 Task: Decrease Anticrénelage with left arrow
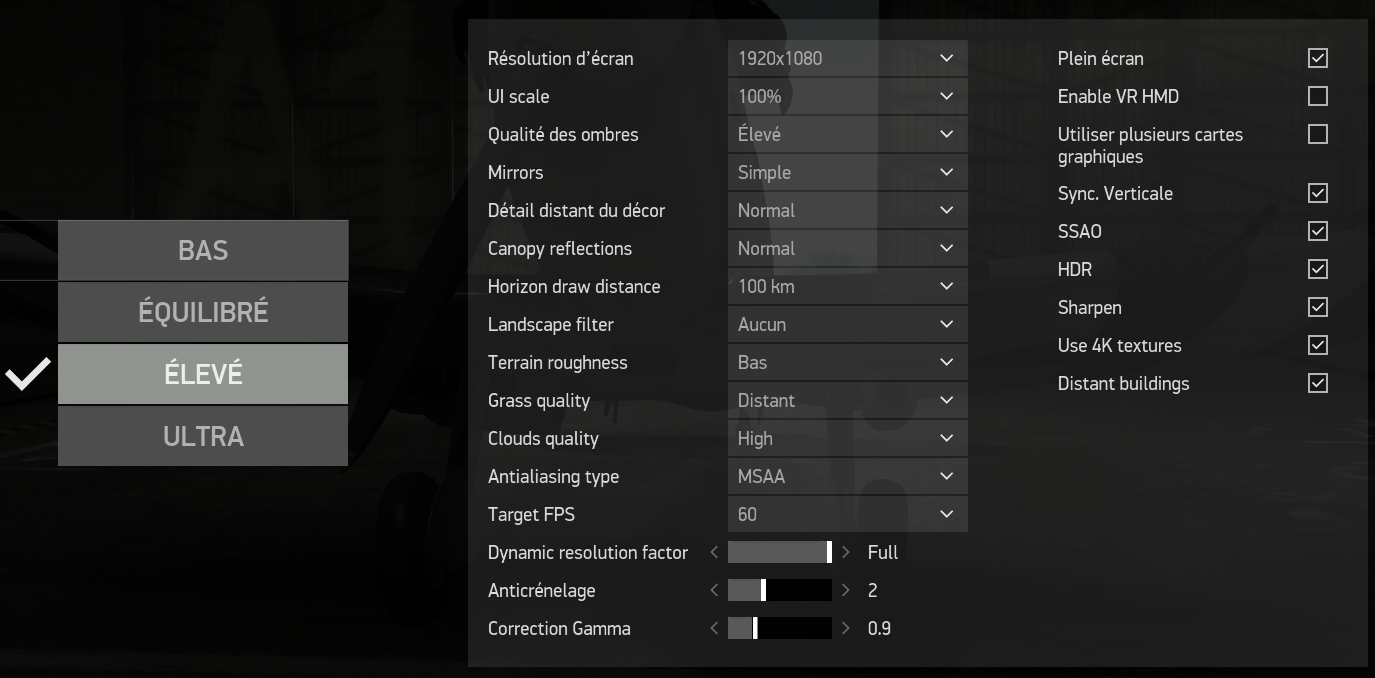(714, 590)
